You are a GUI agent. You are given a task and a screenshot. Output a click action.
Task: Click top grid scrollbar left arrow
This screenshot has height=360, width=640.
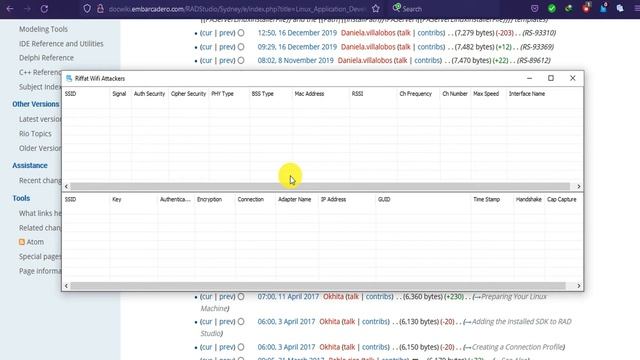(x=66, y=187)
